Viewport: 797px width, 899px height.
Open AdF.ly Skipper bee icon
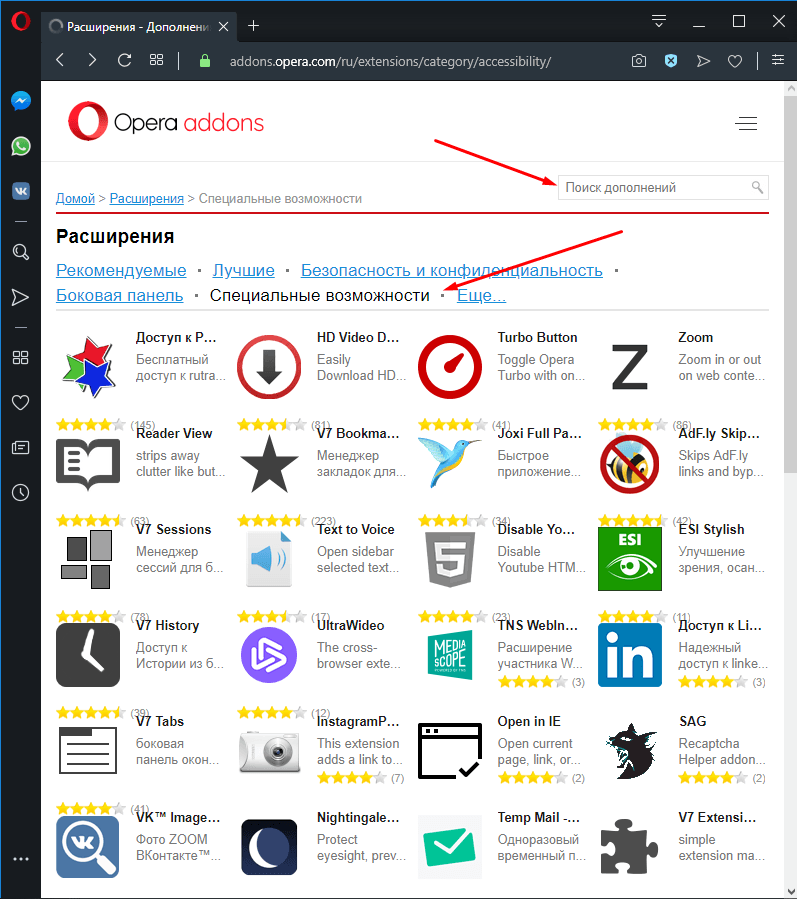[x=630, y=463]
